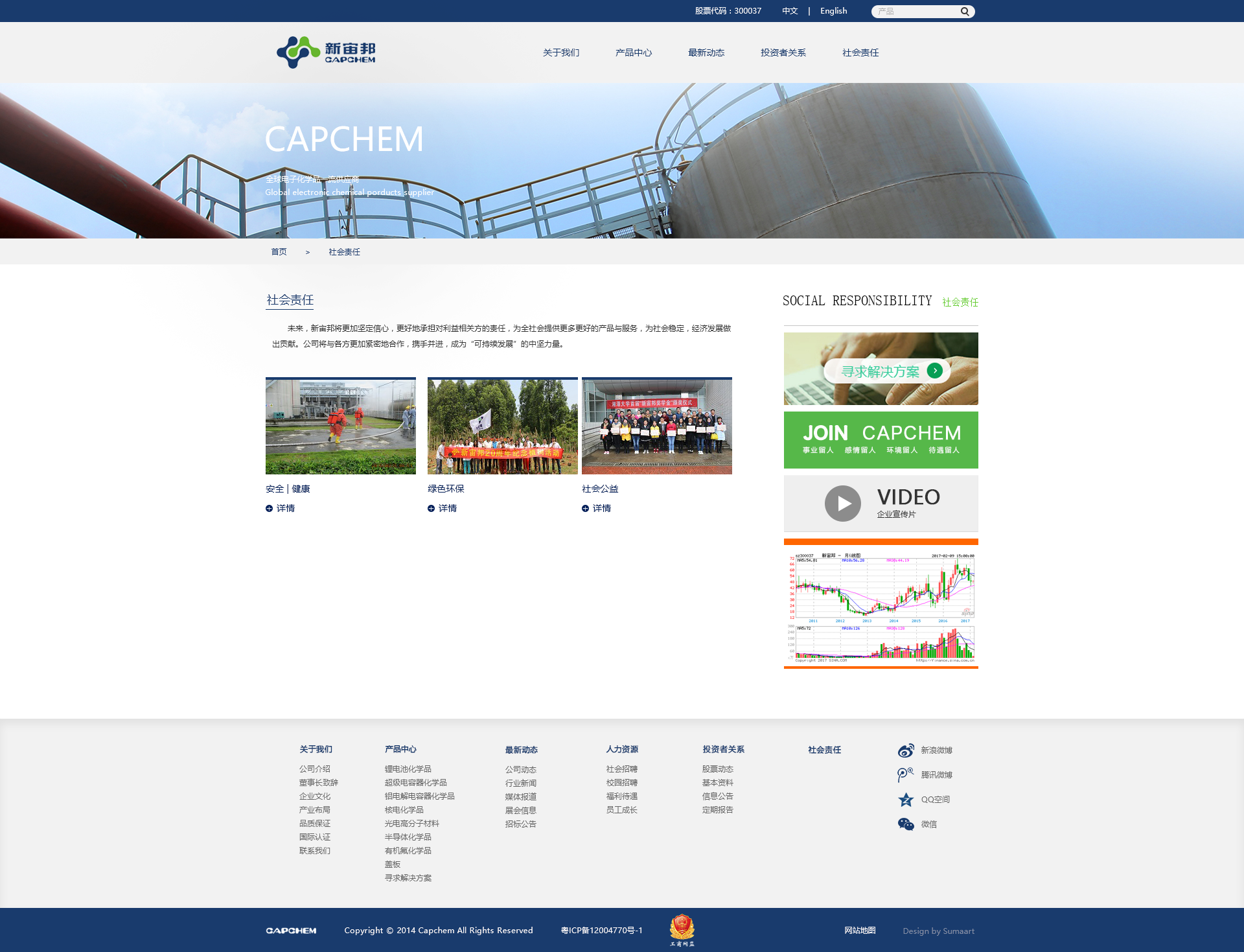Image resolution: width=1244 pixels, height=952 pixels.
Task: Open Sina Weibo icon in footer
Action: [906, 750]
